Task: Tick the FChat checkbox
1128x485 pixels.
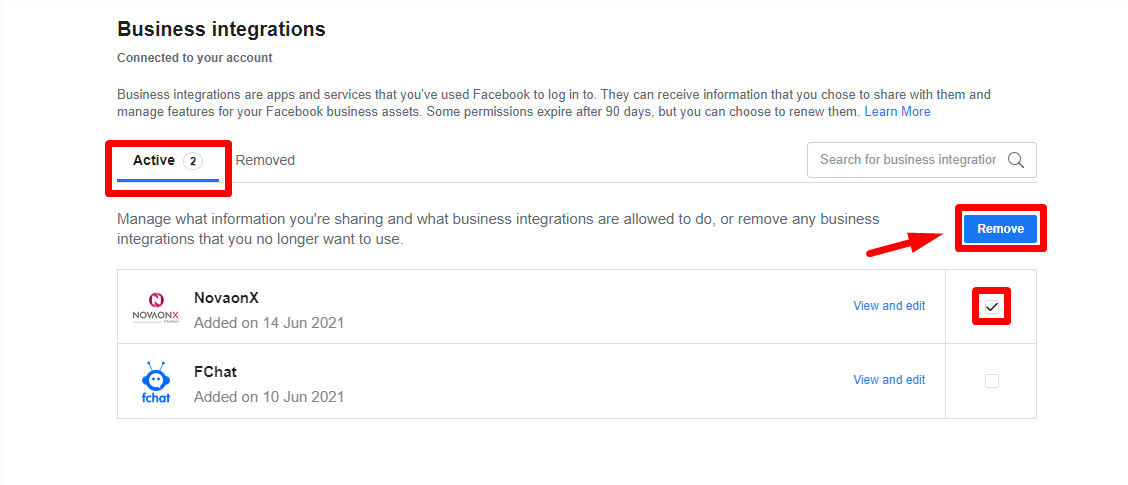Action: point(992,381)
